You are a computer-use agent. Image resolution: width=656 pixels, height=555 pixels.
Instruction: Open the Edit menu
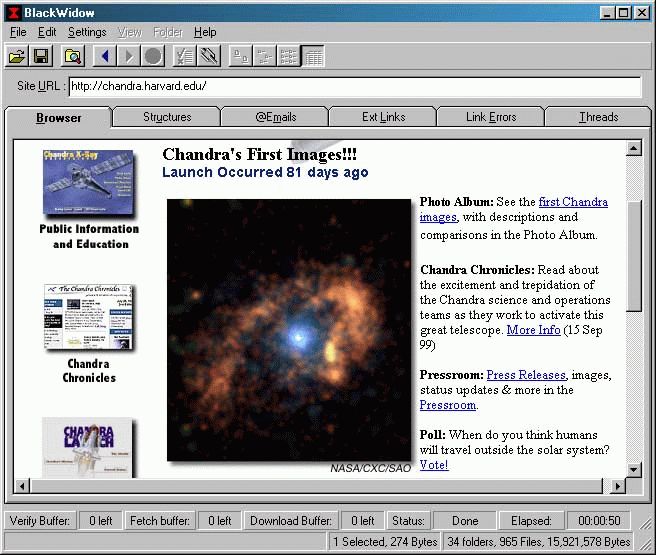(x=47, y=32)
